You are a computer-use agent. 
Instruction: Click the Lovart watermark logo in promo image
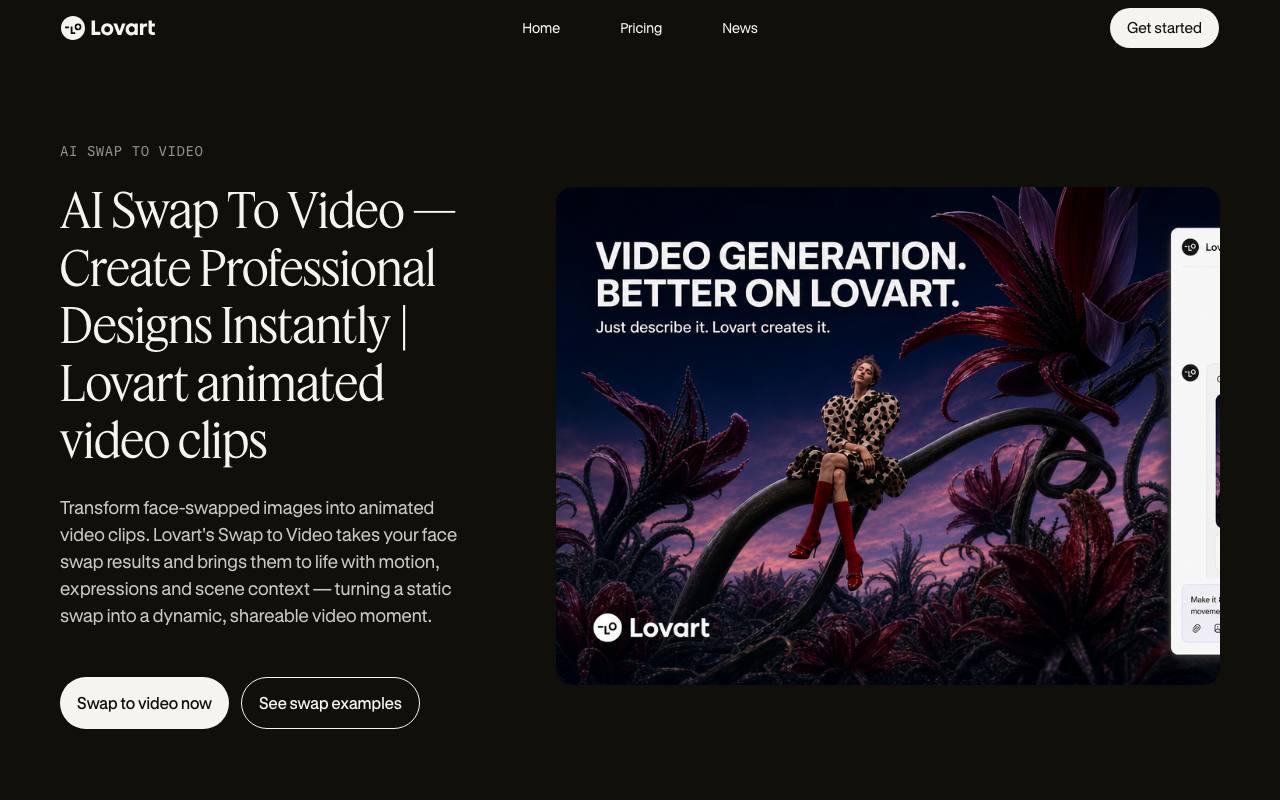(651, 628)
